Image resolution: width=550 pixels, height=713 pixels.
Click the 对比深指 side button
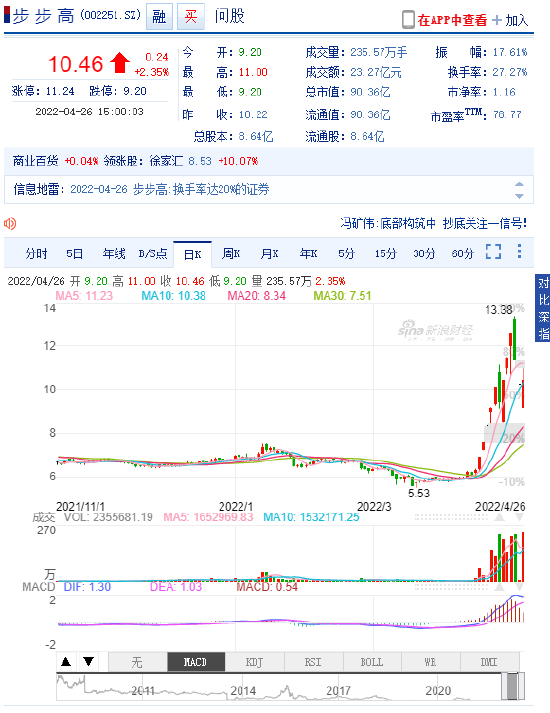[543, 308]
